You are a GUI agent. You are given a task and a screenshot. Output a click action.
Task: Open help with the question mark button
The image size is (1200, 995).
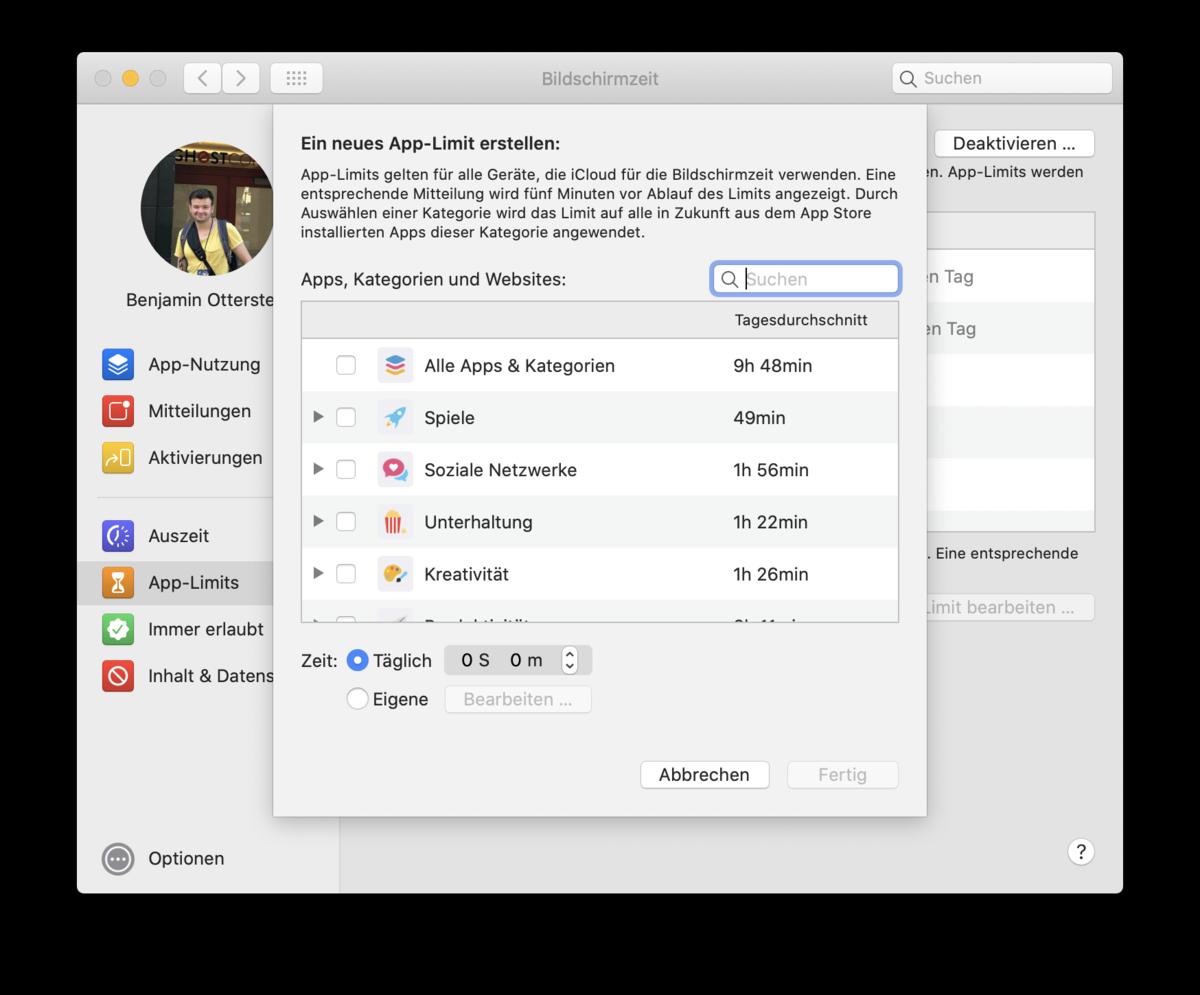click(x=1081, y=851)
